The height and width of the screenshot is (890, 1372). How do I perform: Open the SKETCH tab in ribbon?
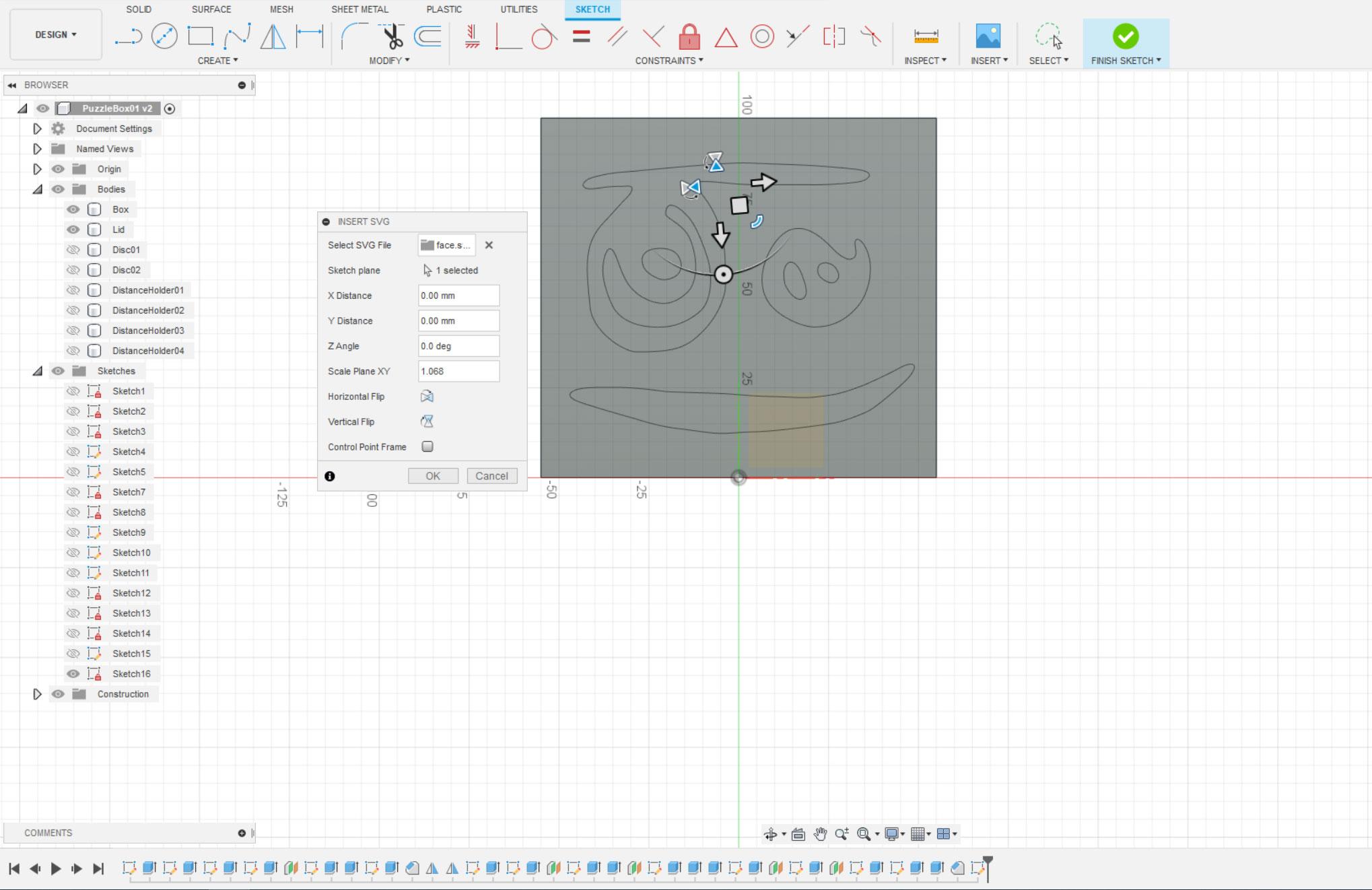click(592, 9)
